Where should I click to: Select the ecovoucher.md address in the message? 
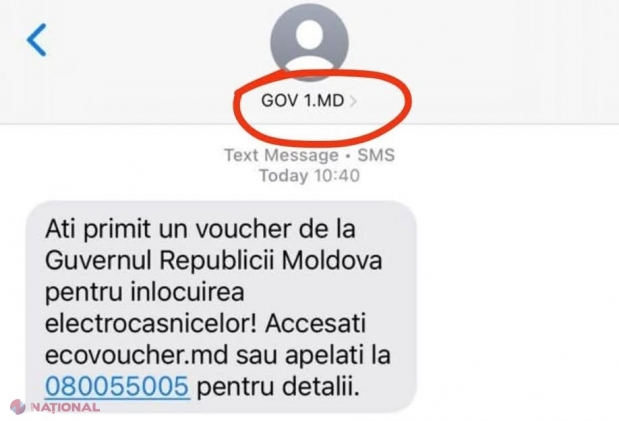(x=137, y=355)
